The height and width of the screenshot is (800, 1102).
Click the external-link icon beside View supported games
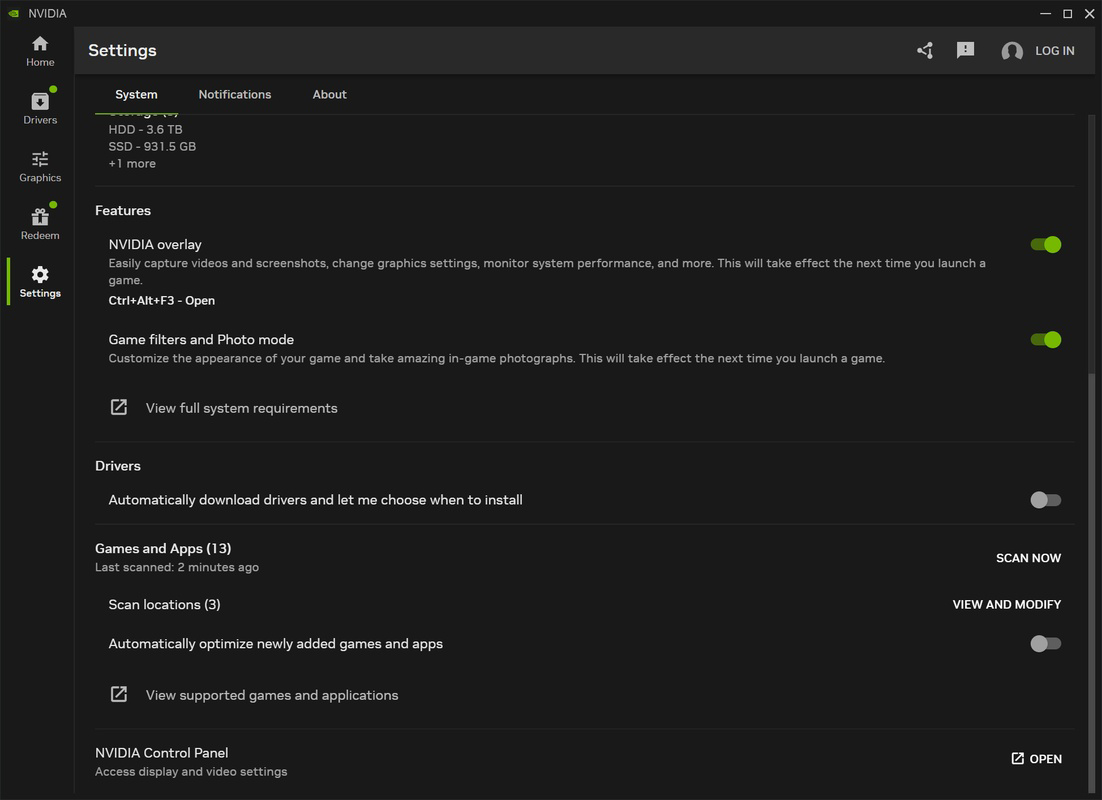pos(119,695)
